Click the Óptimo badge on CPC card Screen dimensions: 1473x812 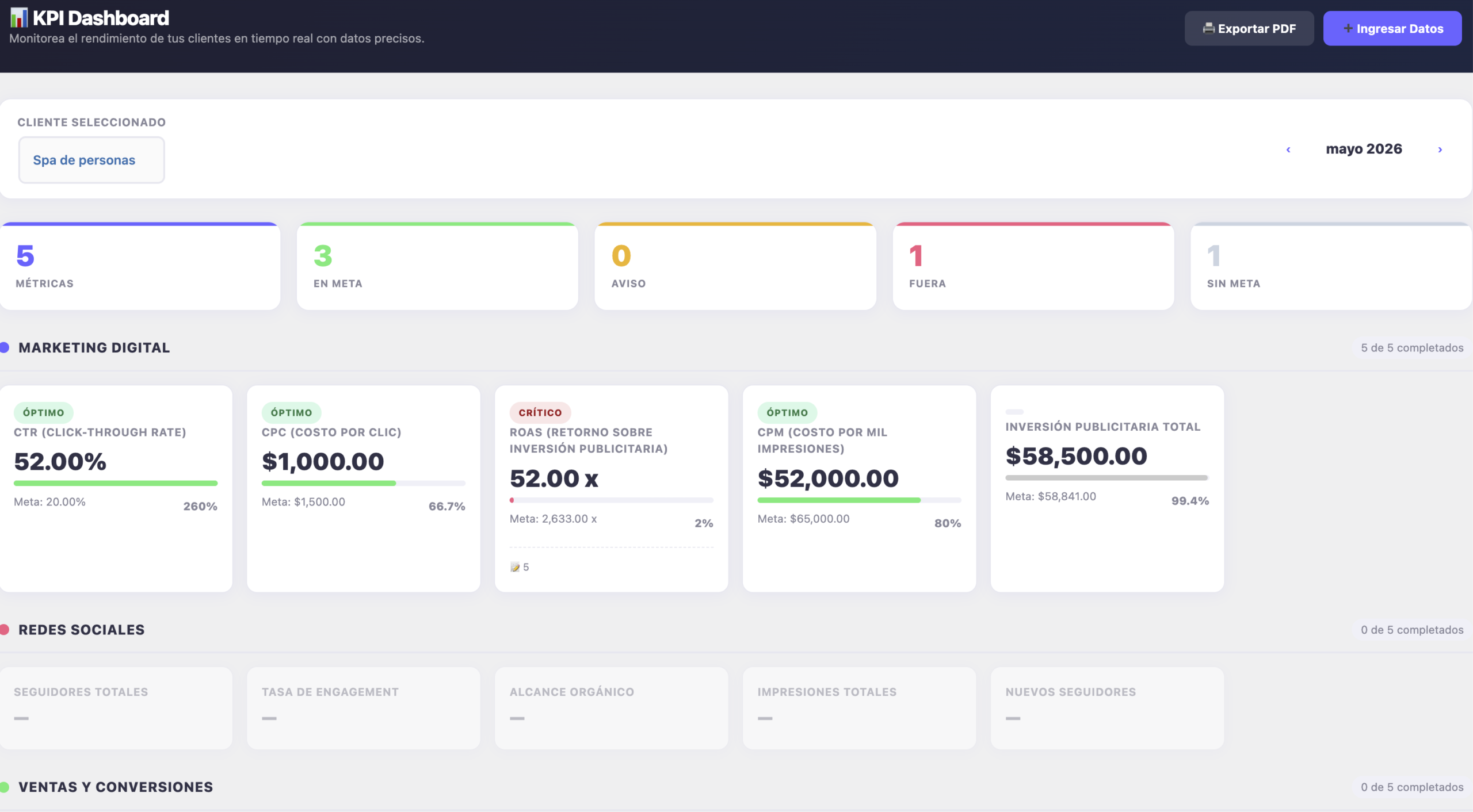tap(291, 412)
